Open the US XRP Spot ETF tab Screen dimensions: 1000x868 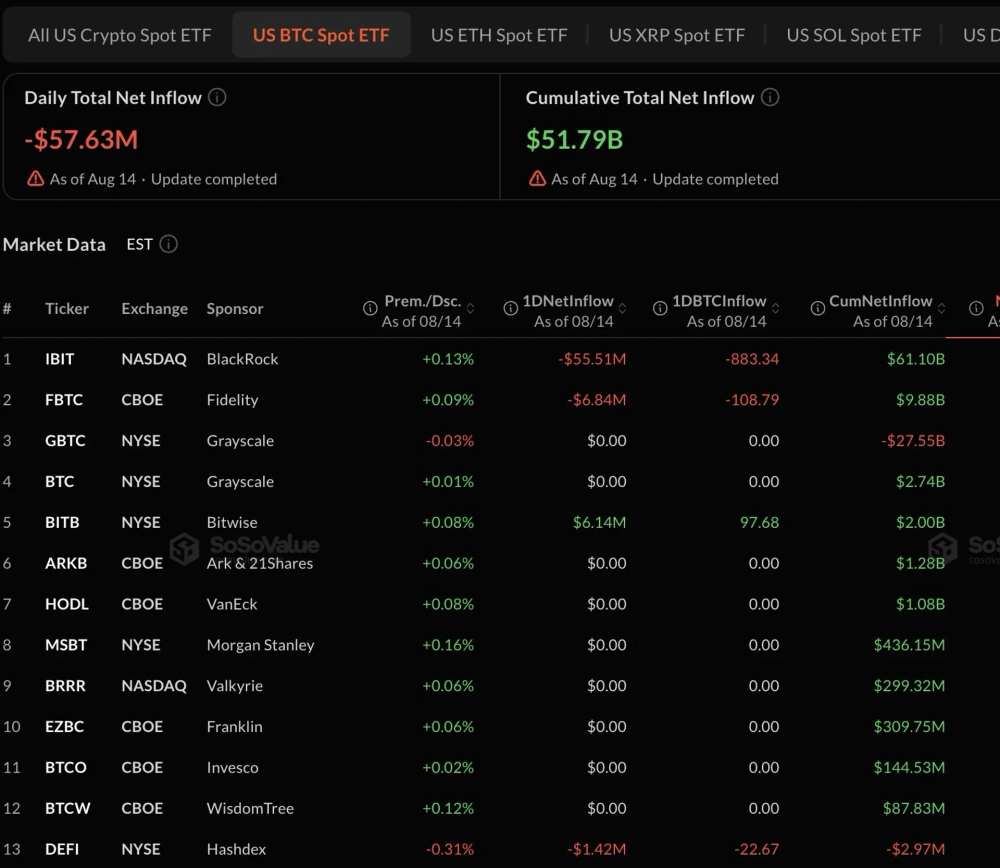click(677, 35)
